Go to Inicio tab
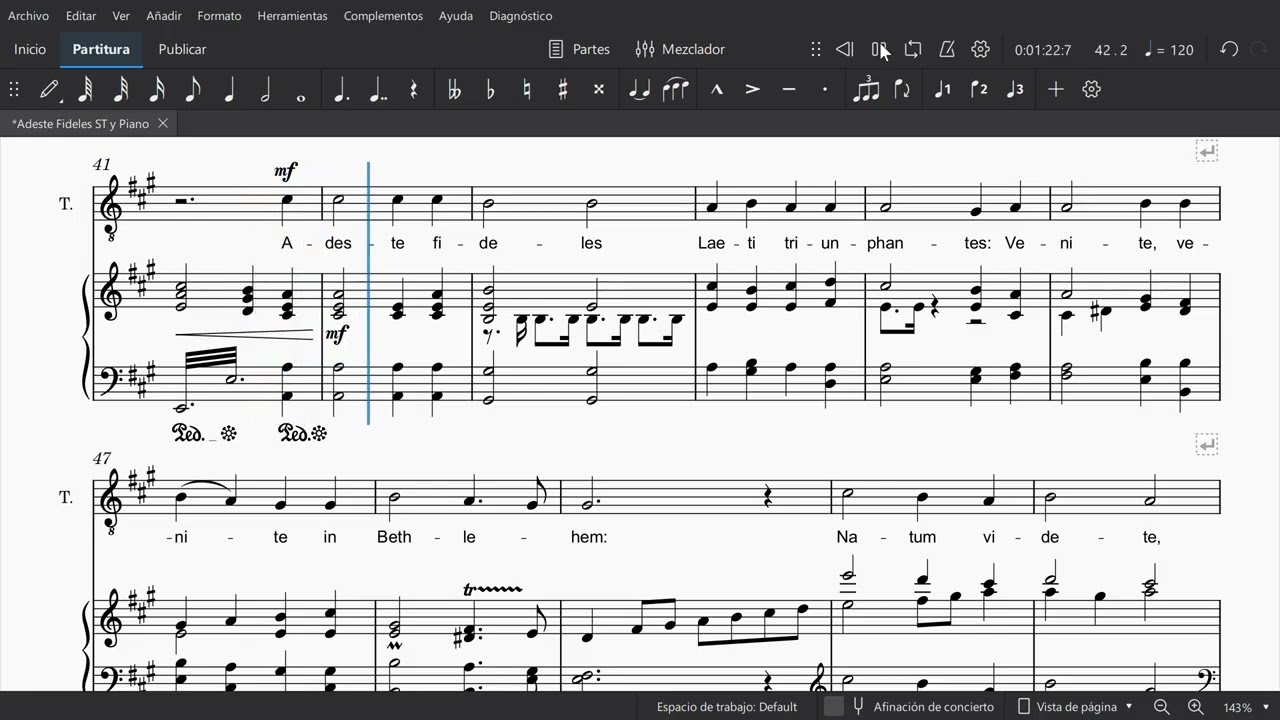Image resolution: width=1280 pixels, height=720 pixels. tap(30, 49)
